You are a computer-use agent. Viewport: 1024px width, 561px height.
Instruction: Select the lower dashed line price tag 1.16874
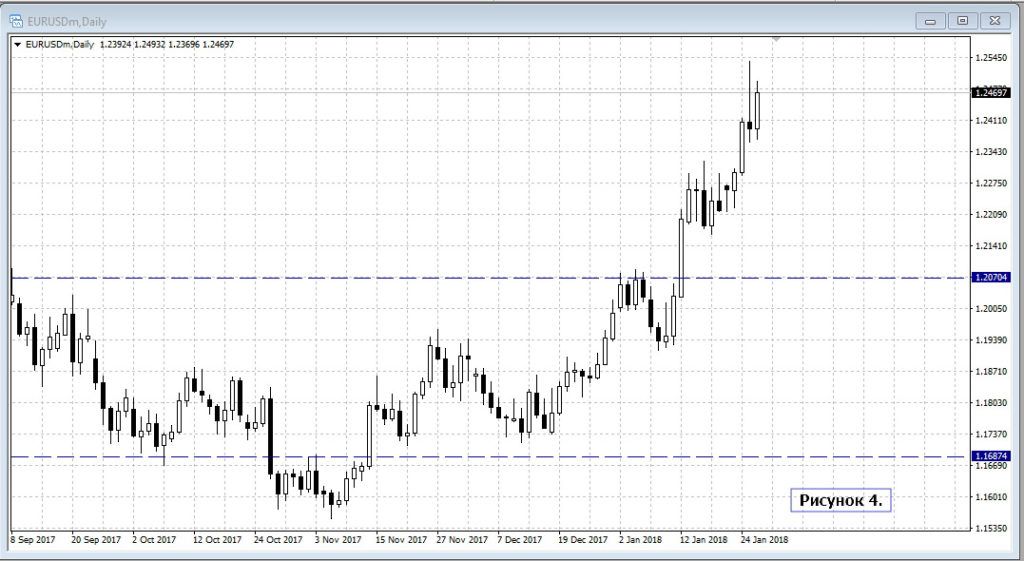tap(990, 457)
